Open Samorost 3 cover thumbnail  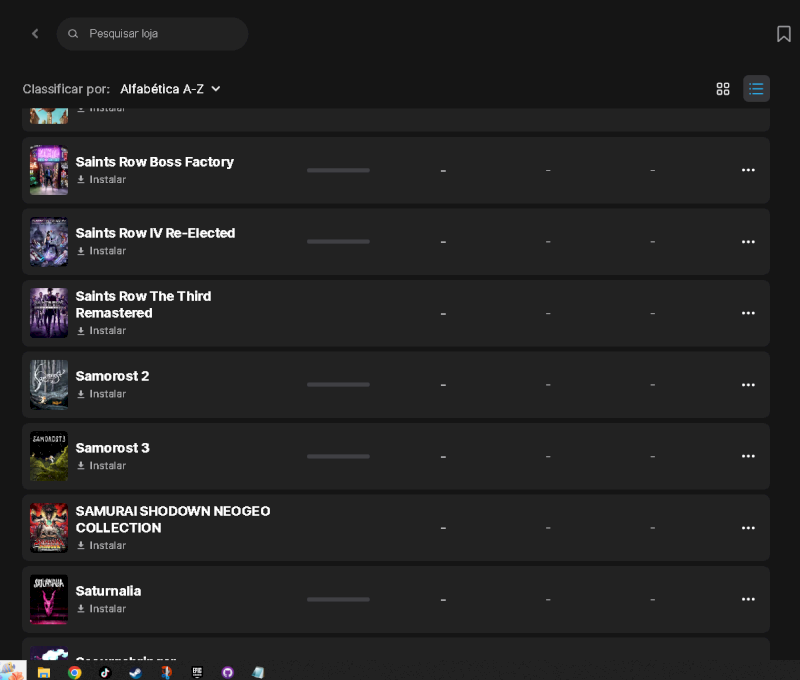[49, 456]
